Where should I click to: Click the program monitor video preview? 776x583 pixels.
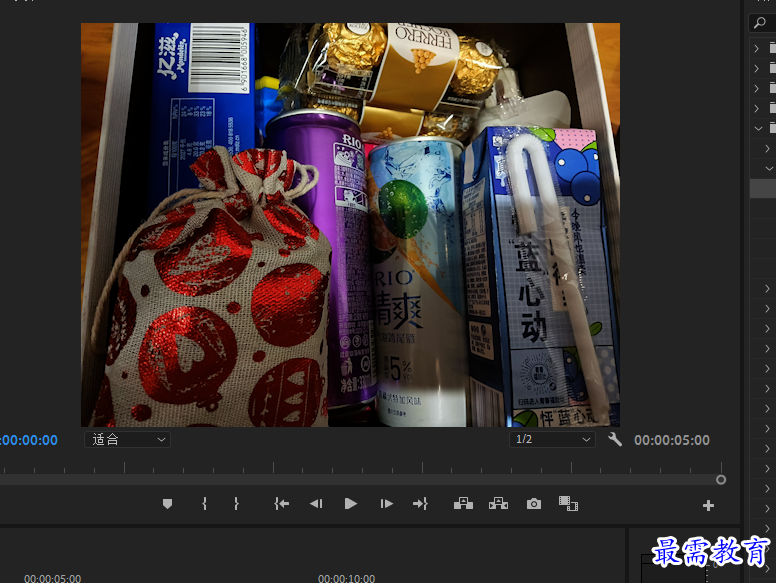[350, 225]
